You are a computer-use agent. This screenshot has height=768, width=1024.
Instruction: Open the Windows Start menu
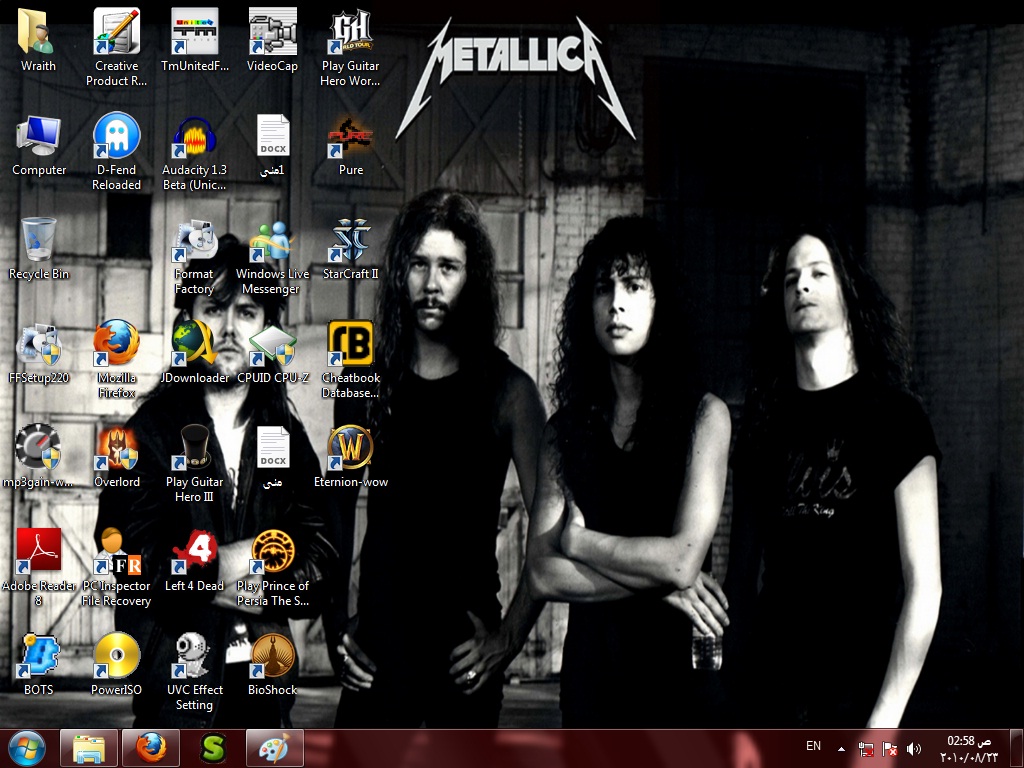tap(26, 748)
